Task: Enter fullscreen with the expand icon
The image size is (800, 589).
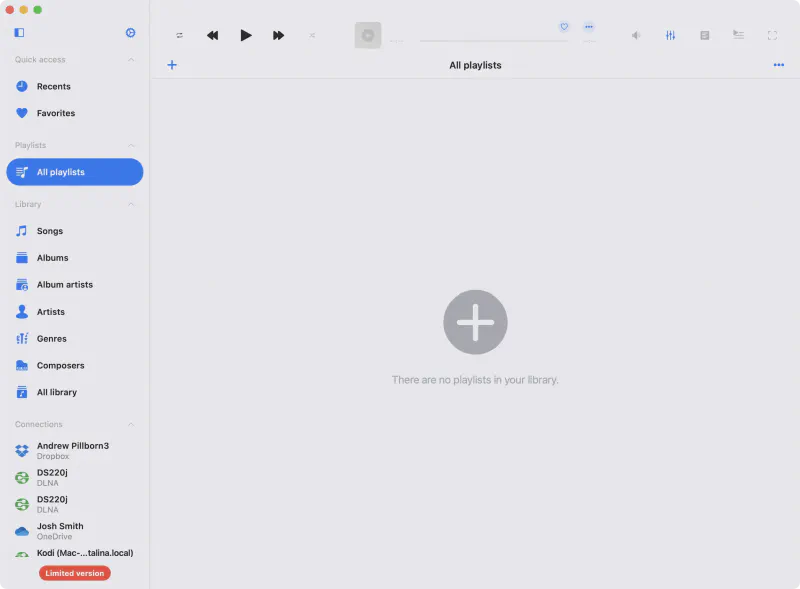Action: (x=772, y=35)
